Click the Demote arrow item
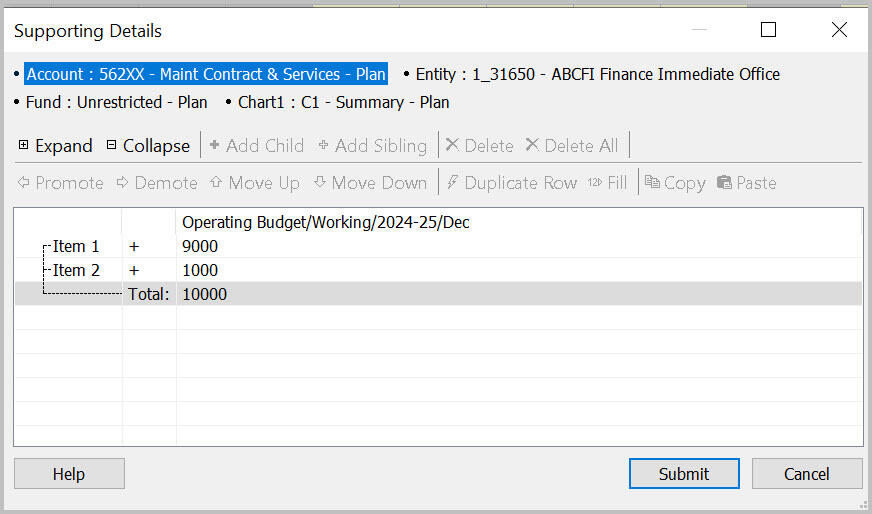The image size is (872, 514). tap(157, 183)
